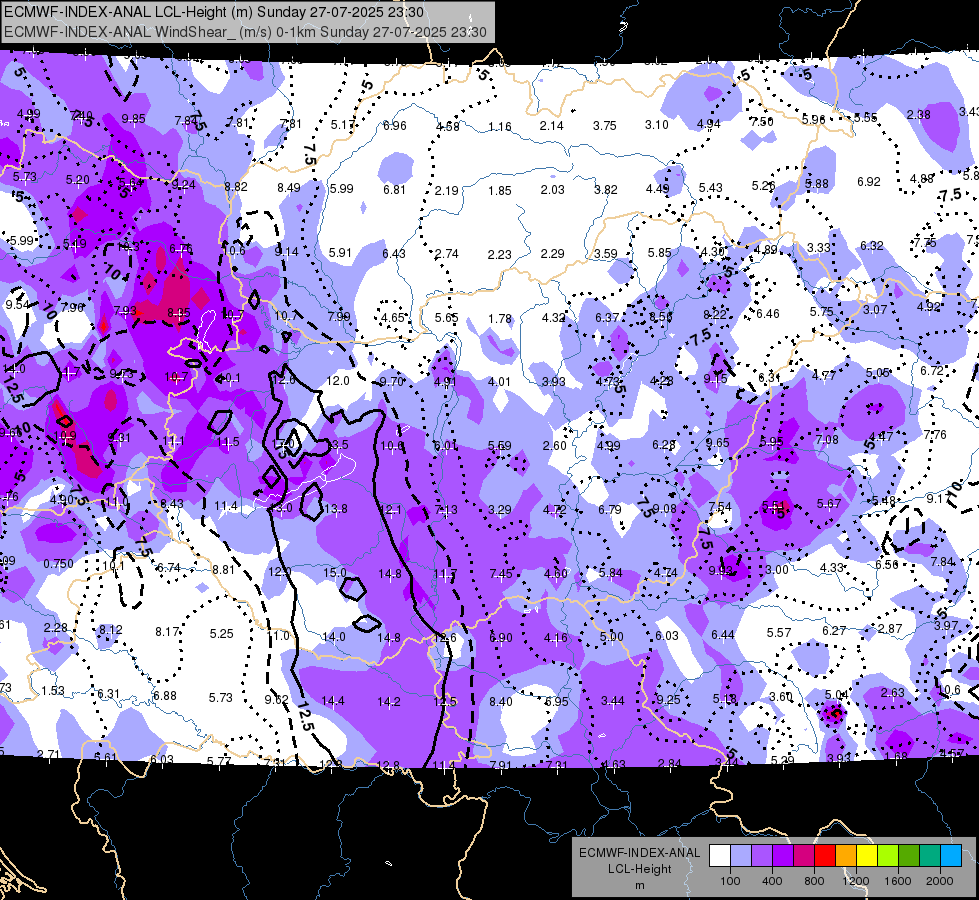The height and width of the screenshot is (900, 979).
Task: Select the teal legend swatch
Action: click(930, 856)
